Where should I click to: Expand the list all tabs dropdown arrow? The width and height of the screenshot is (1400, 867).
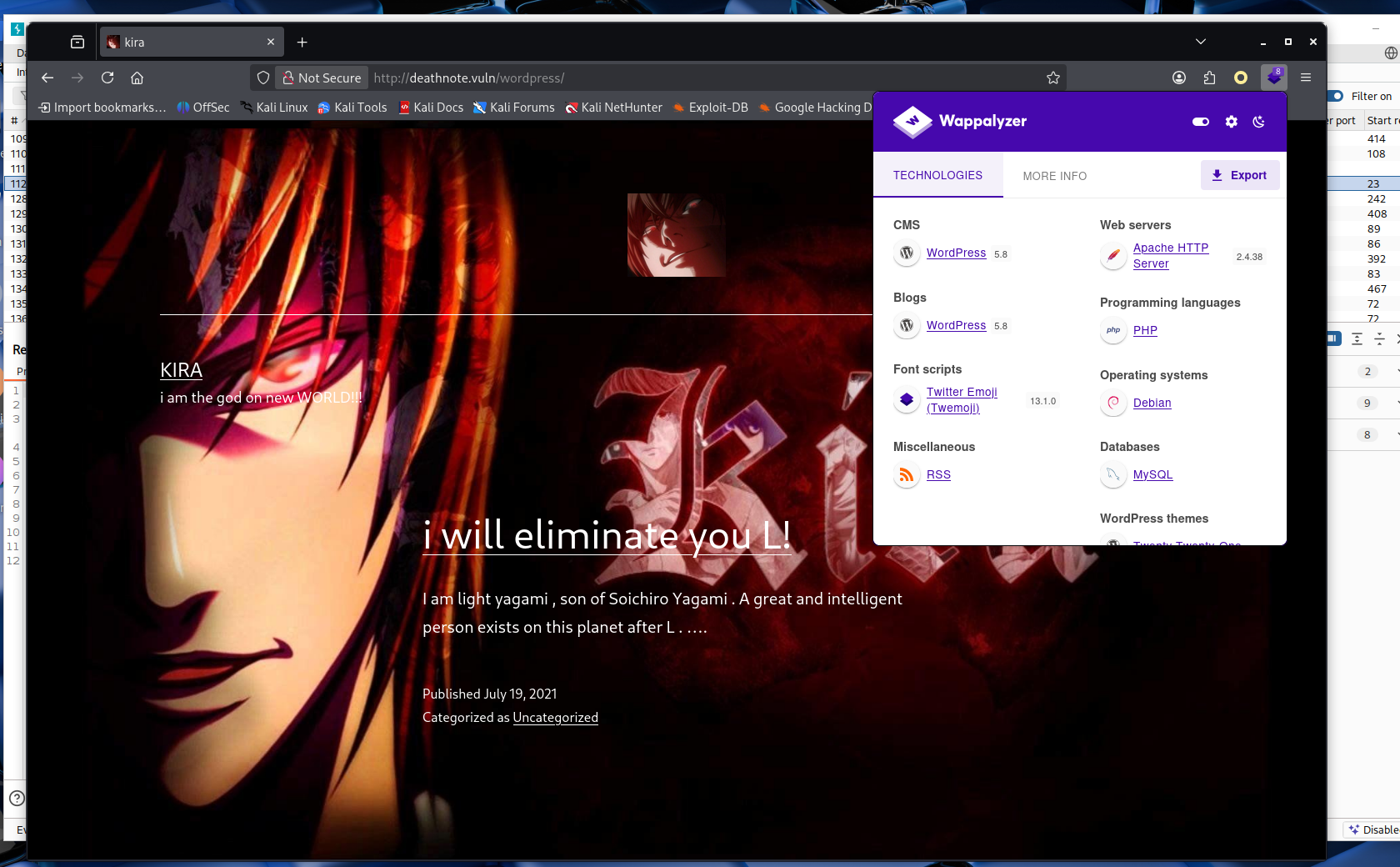tap(1200, 42)
